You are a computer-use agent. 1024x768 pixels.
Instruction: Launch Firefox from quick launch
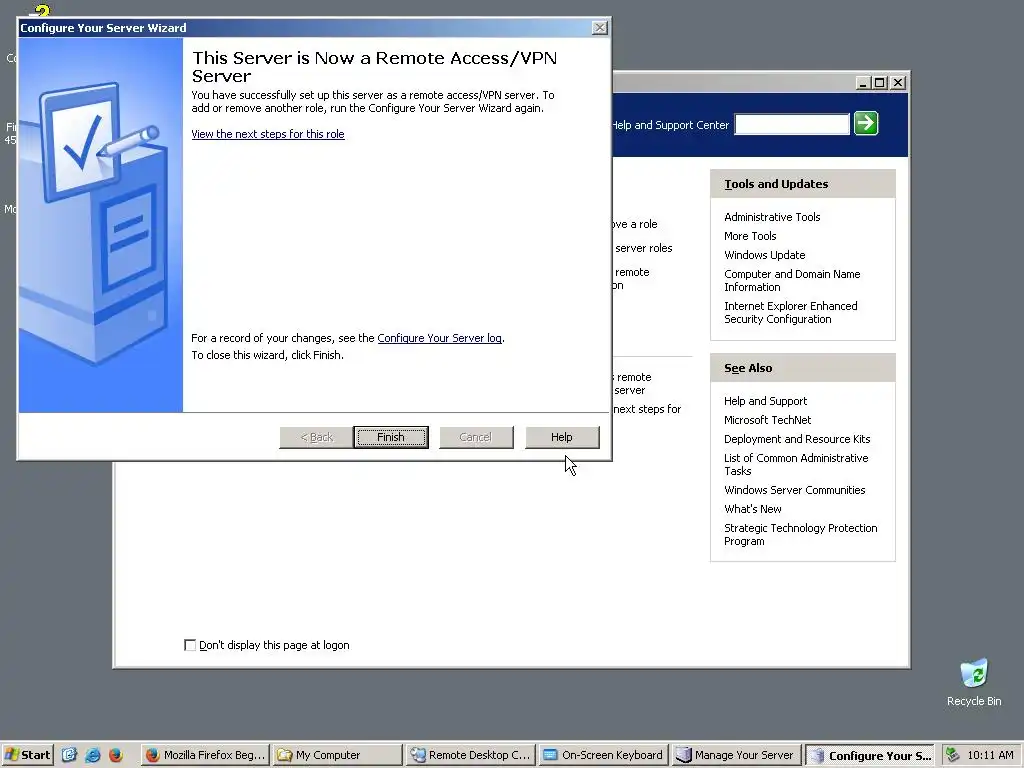tap(116, 755)
